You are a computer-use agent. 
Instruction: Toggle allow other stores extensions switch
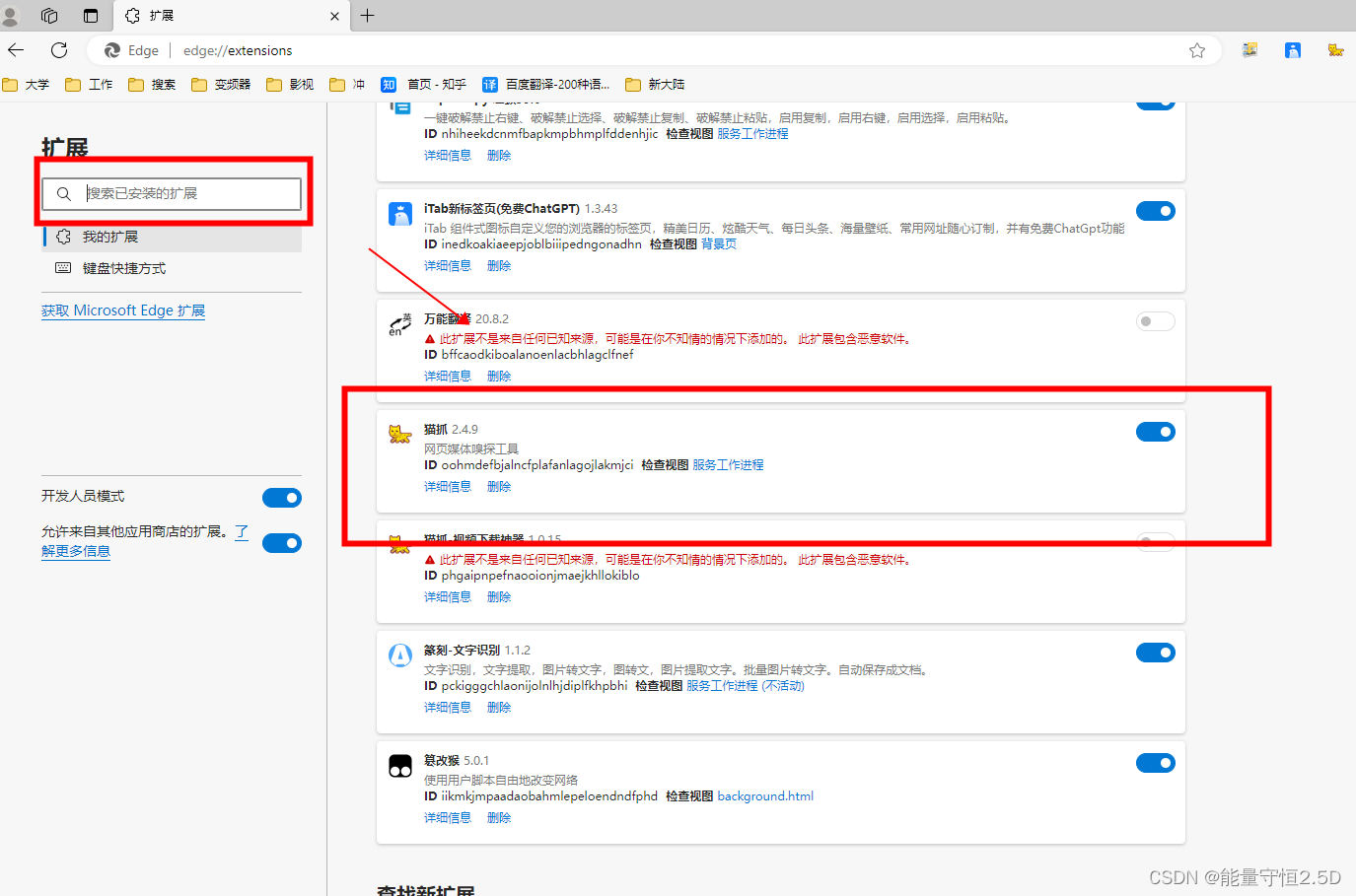pos(282,543)
